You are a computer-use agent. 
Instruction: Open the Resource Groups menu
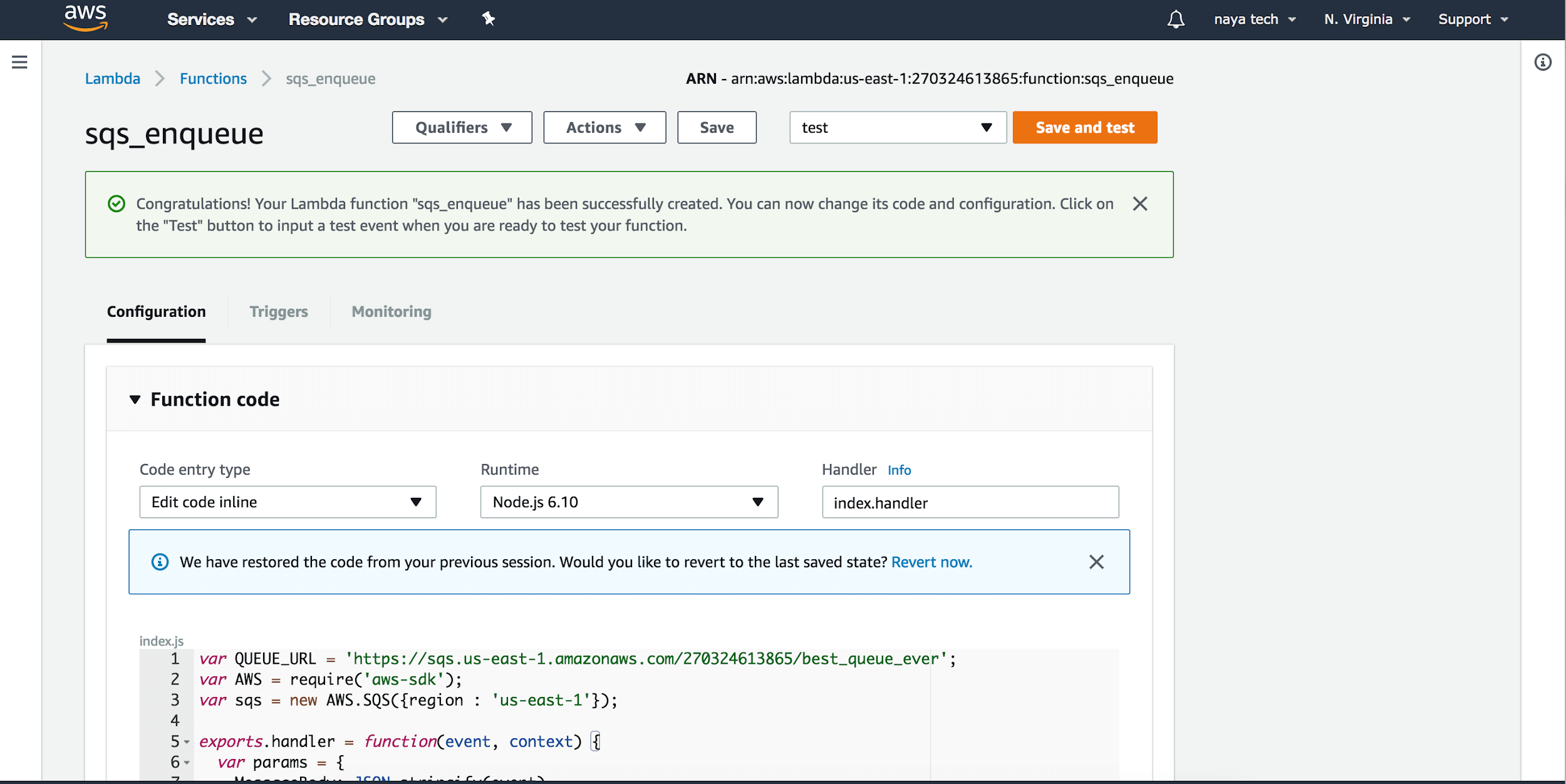[x=368, y=19]
